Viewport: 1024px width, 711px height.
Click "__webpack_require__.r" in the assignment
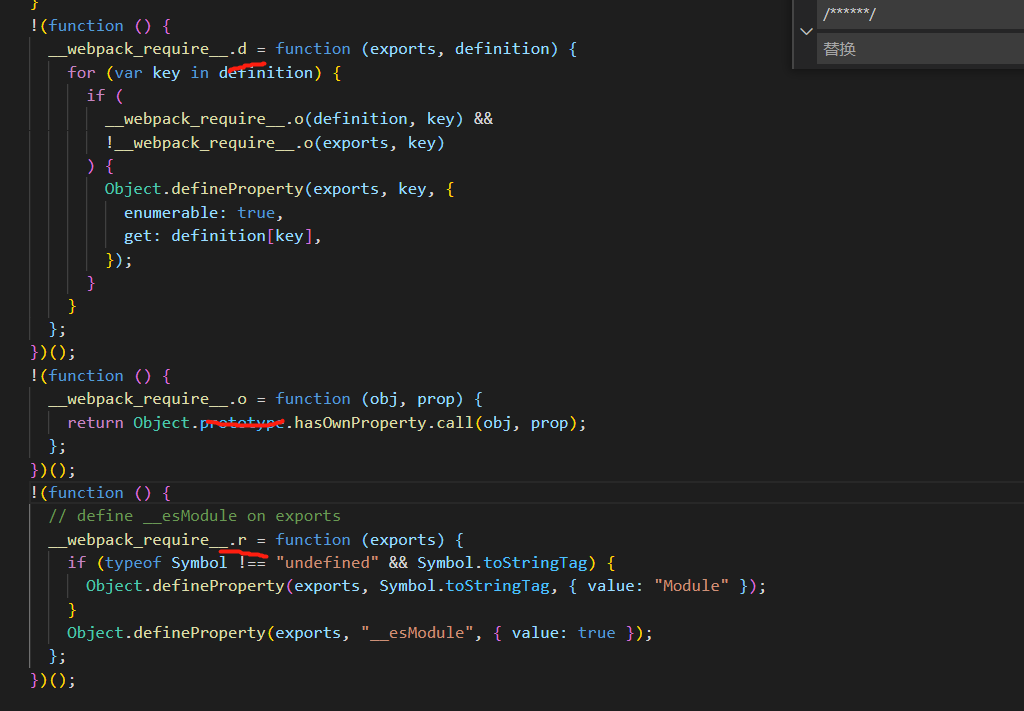point(148,540)
